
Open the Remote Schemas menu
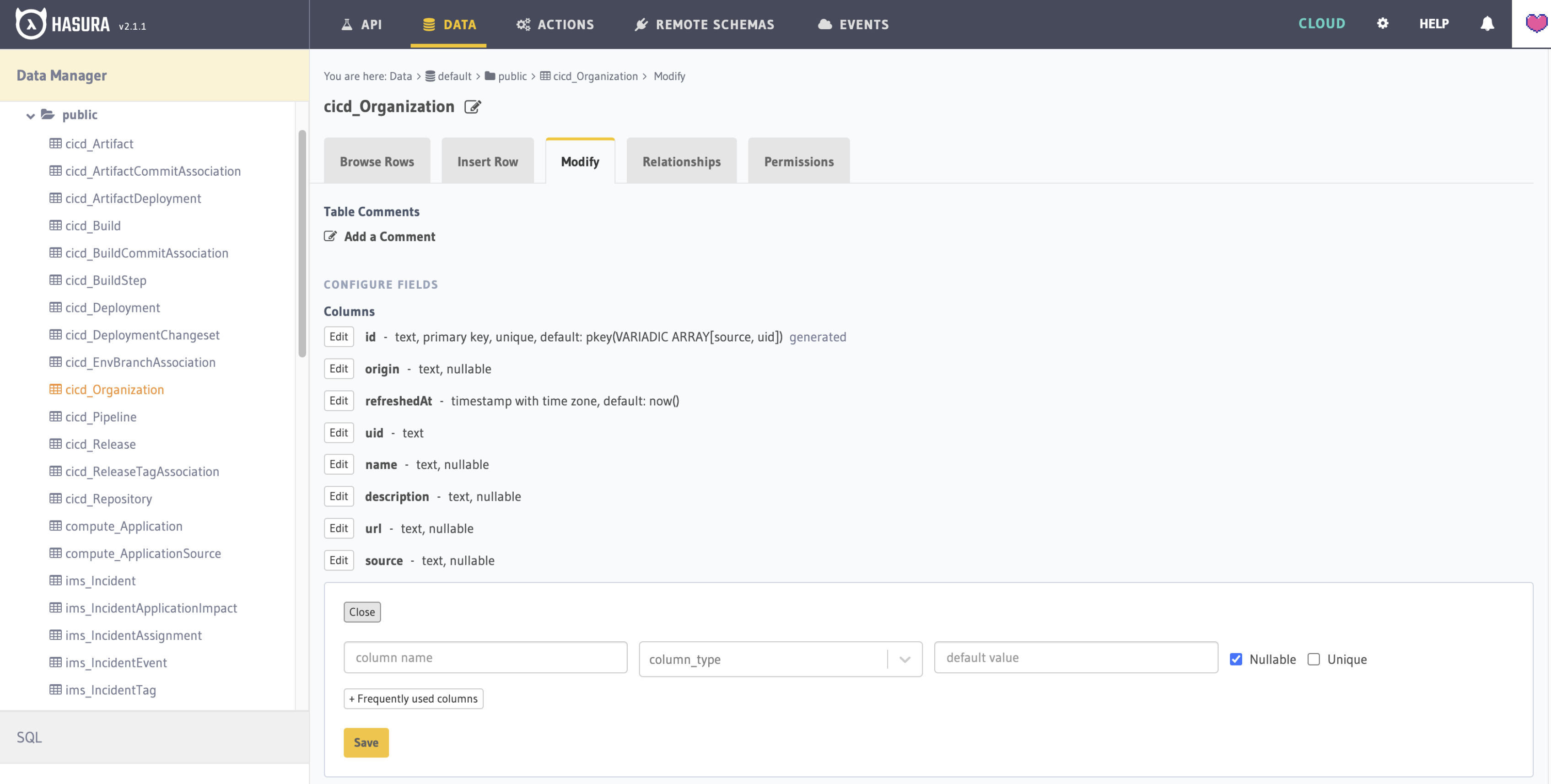(x=705, y=24)
